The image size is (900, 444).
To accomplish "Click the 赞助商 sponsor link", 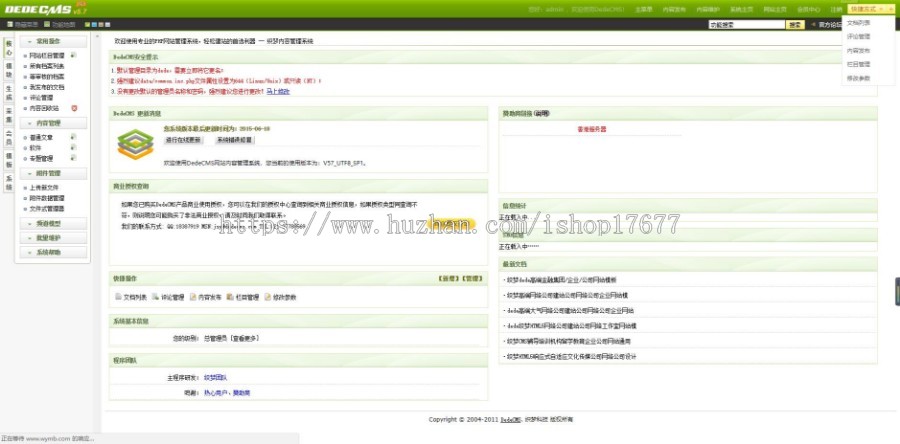I will tap(242, 393).
